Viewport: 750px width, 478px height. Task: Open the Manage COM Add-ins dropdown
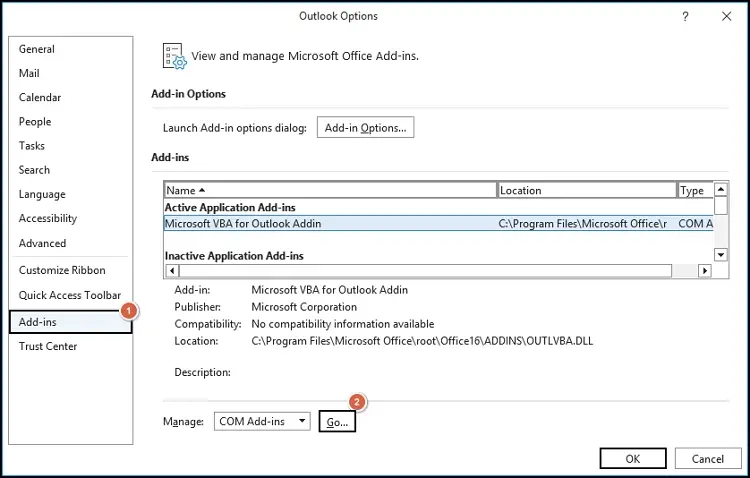point(262,421)
